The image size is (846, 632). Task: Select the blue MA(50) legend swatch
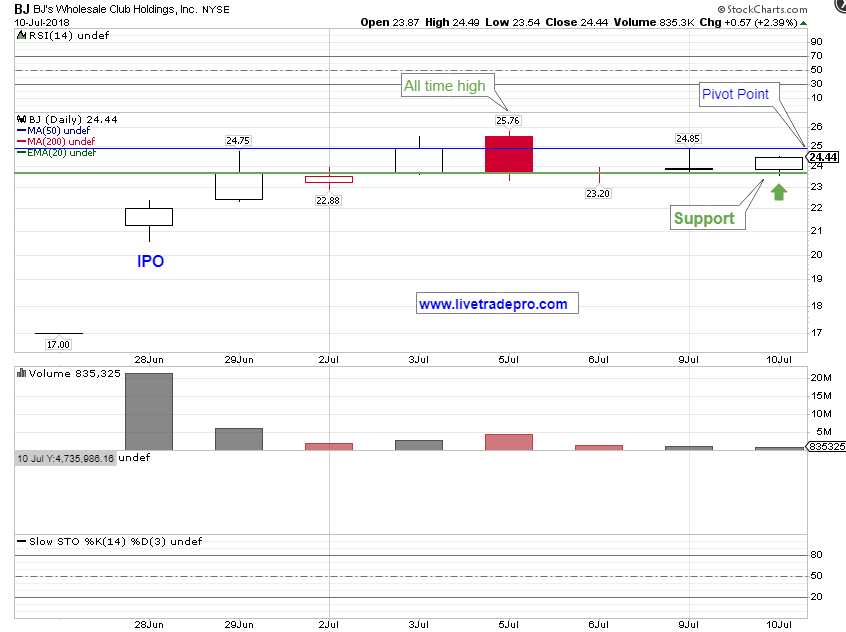[x=20, y=130]
